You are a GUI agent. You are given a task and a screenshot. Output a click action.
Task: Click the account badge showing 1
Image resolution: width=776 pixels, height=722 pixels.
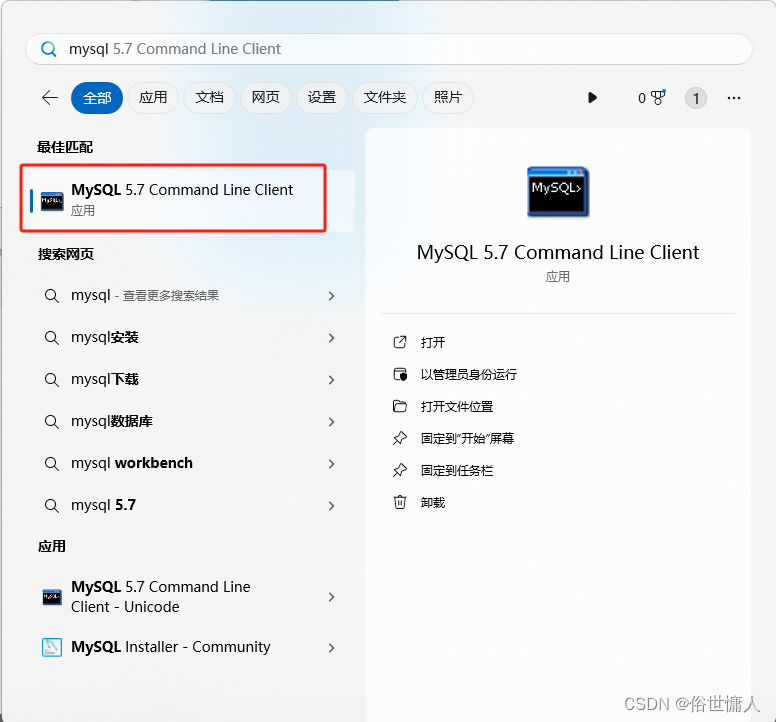point(695,98)
